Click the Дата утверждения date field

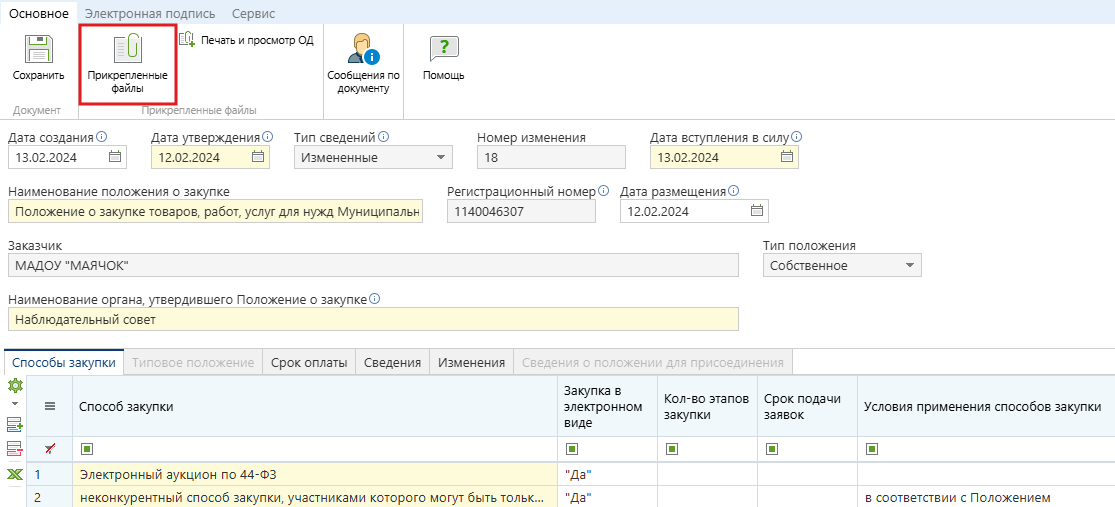(x=210, y=157)
